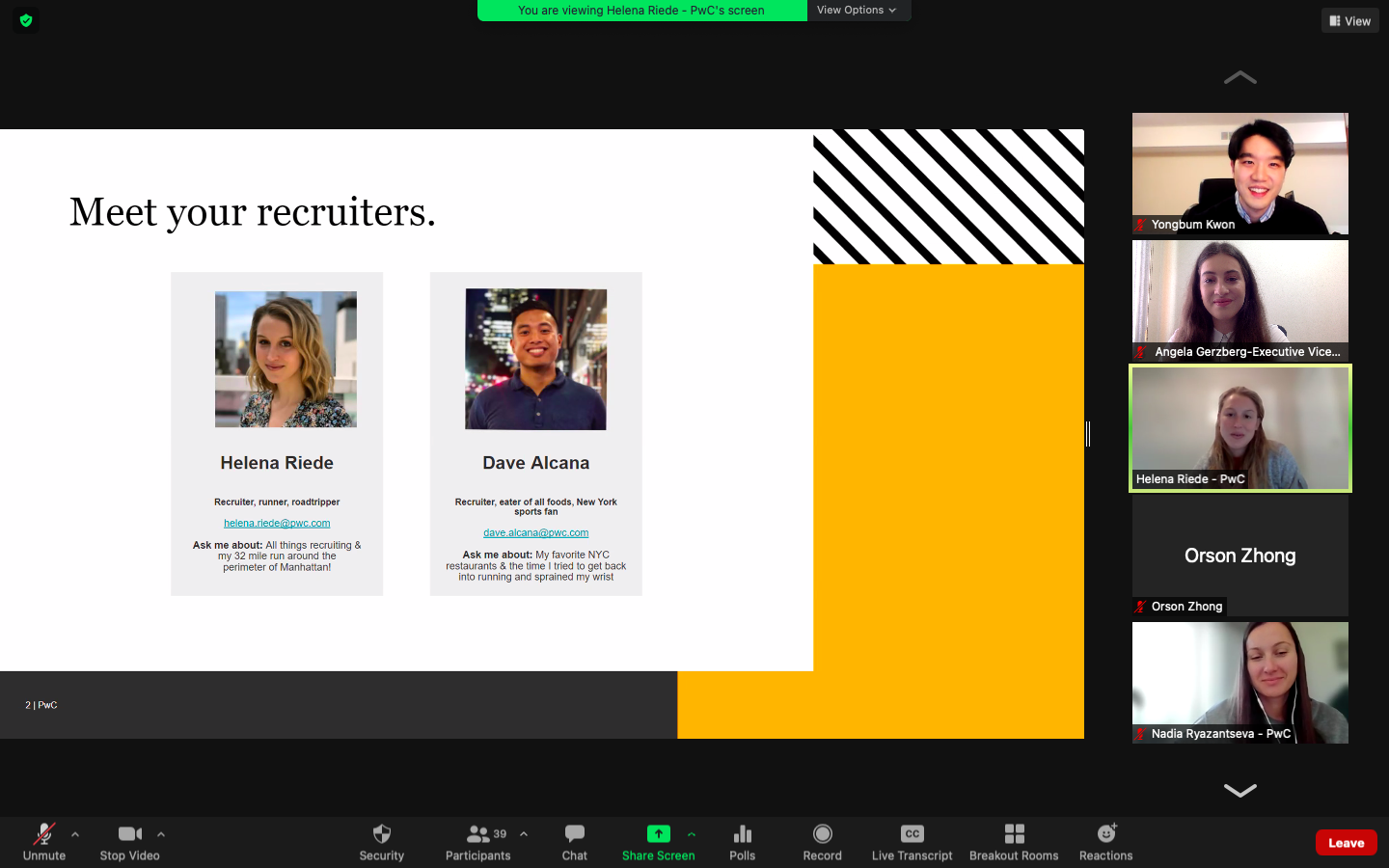Viewport: 1389px width, 868px height.
Task: Open Helena Riede's email link
Action: 277,522
